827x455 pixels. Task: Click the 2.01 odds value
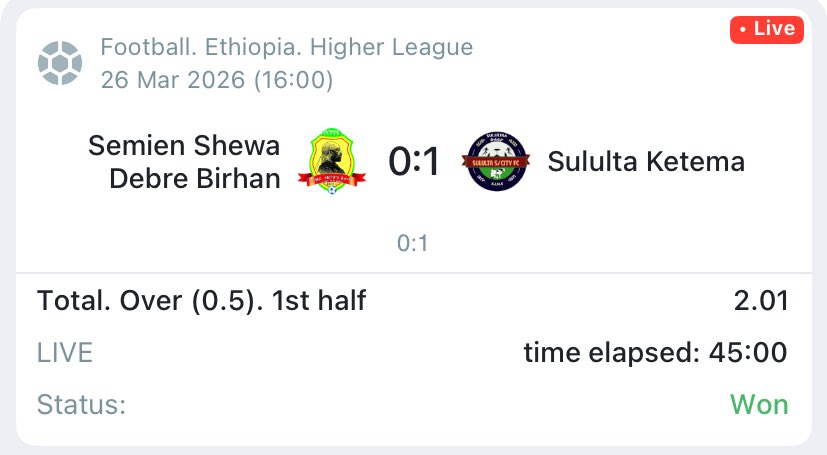pyautogui.click(x=760, y=301)
